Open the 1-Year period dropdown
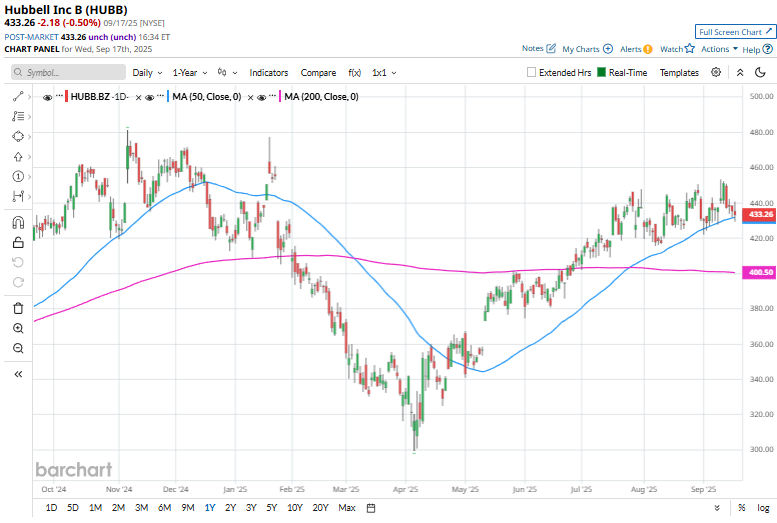 (190, 72)
